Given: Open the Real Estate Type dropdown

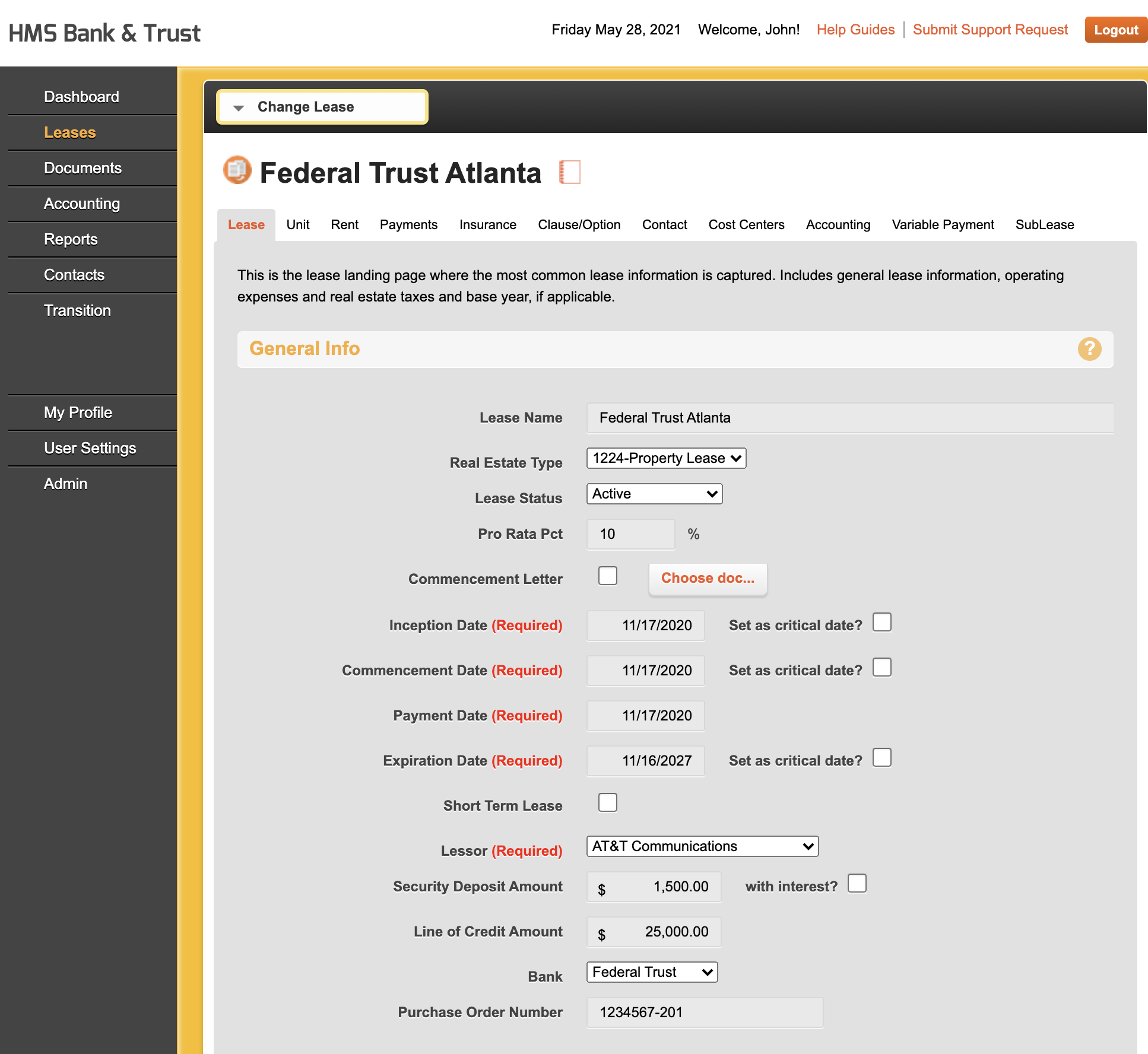Looking at the screenshot, I should 665,458.
